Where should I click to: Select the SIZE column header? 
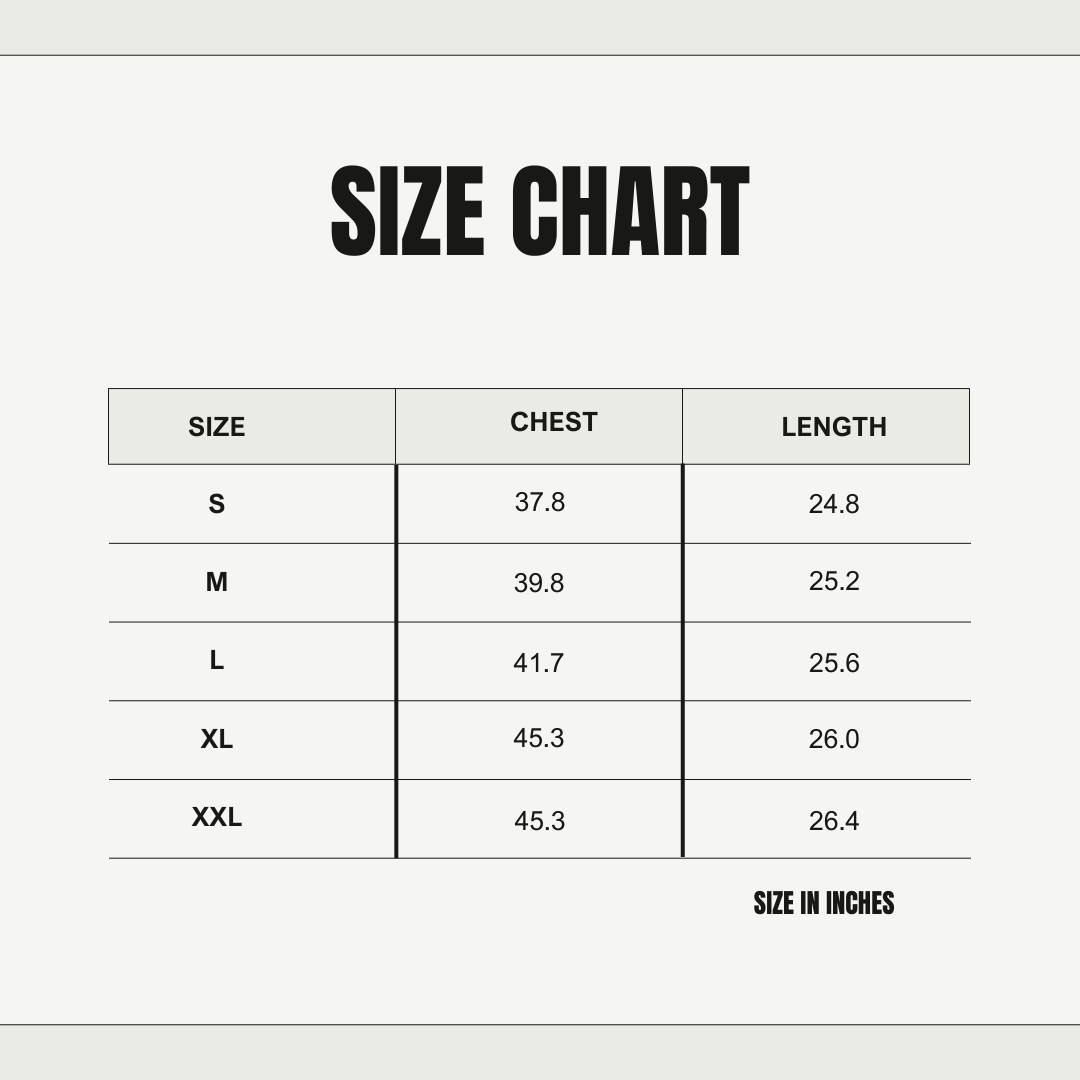click(x=216, y=427)
